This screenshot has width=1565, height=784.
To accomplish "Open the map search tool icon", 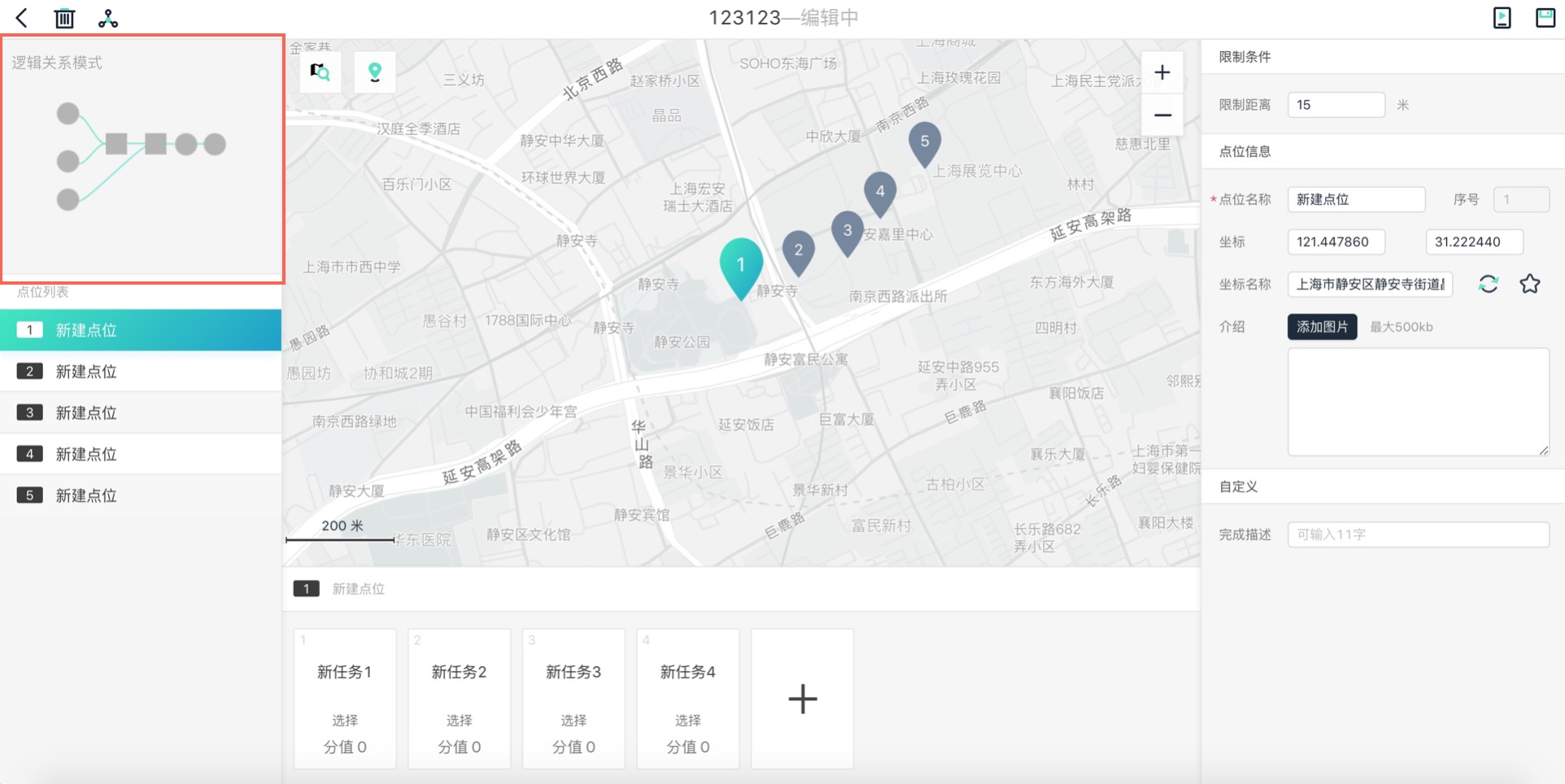I will 320,72.
